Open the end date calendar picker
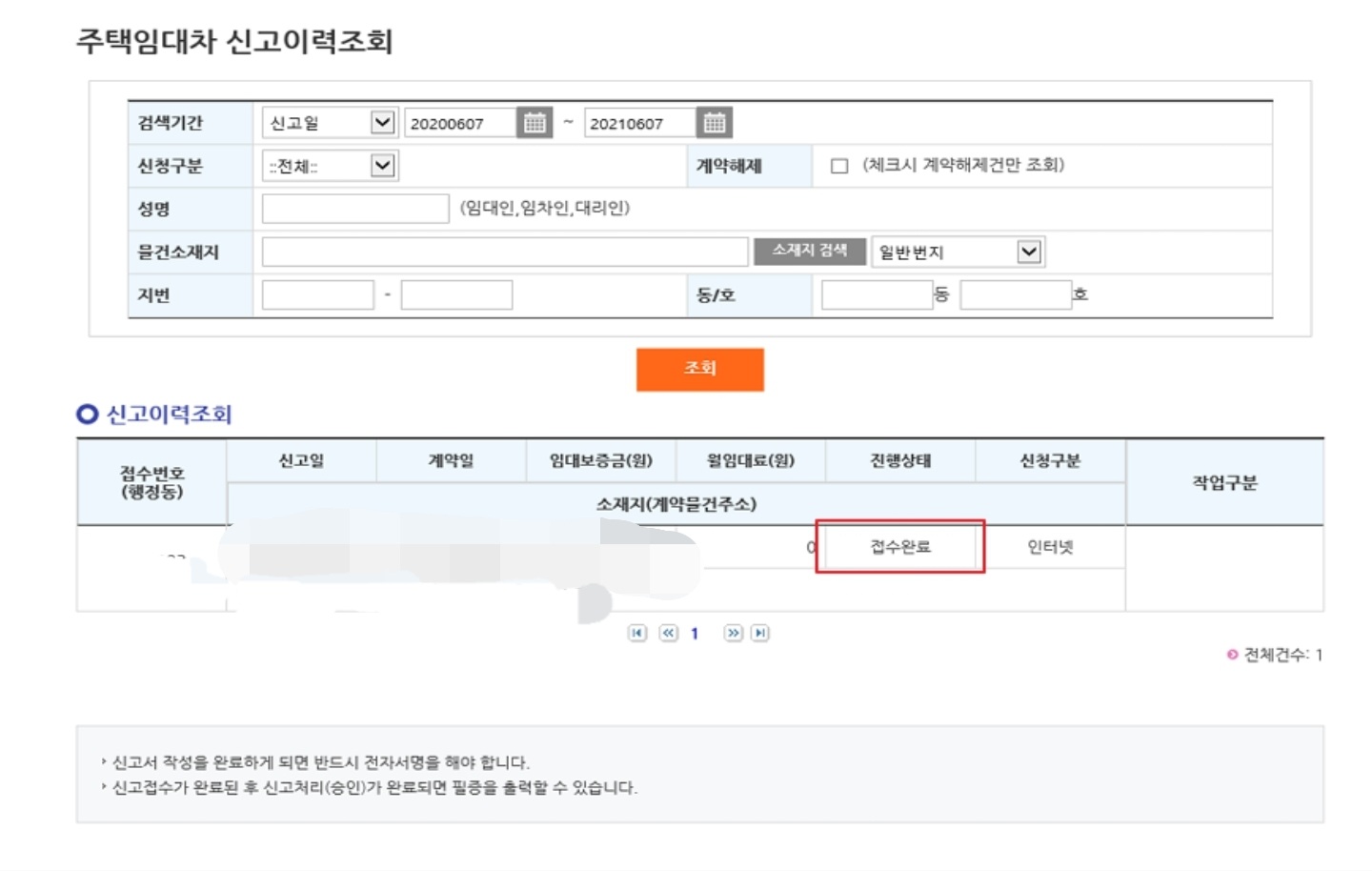This screenshot has width=1372, height=871. point(714,123)
